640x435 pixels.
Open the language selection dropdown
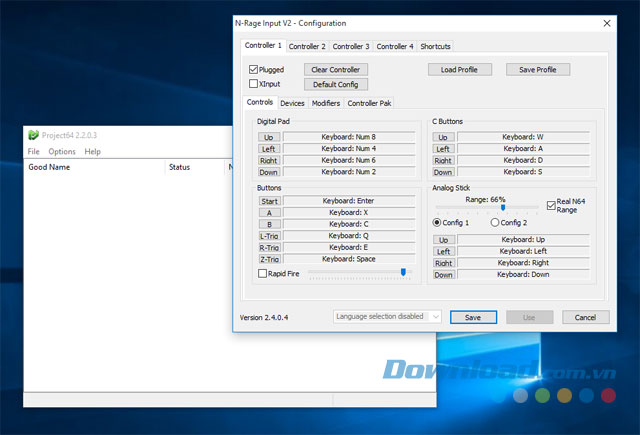(387, 317)
